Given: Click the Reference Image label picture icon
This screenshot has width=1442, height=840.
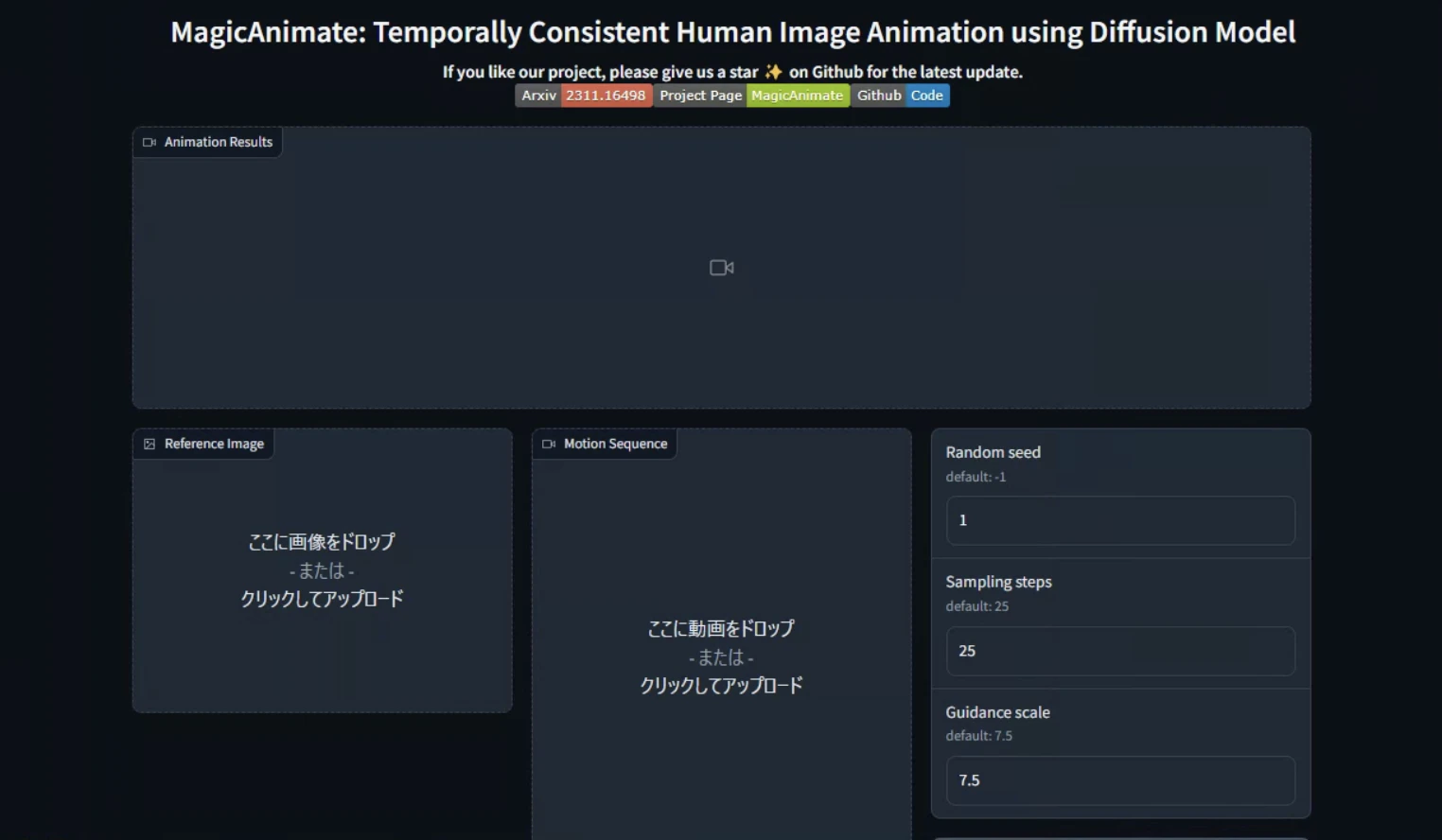Looking at the screenshot, I should click(x=149, y=444).
